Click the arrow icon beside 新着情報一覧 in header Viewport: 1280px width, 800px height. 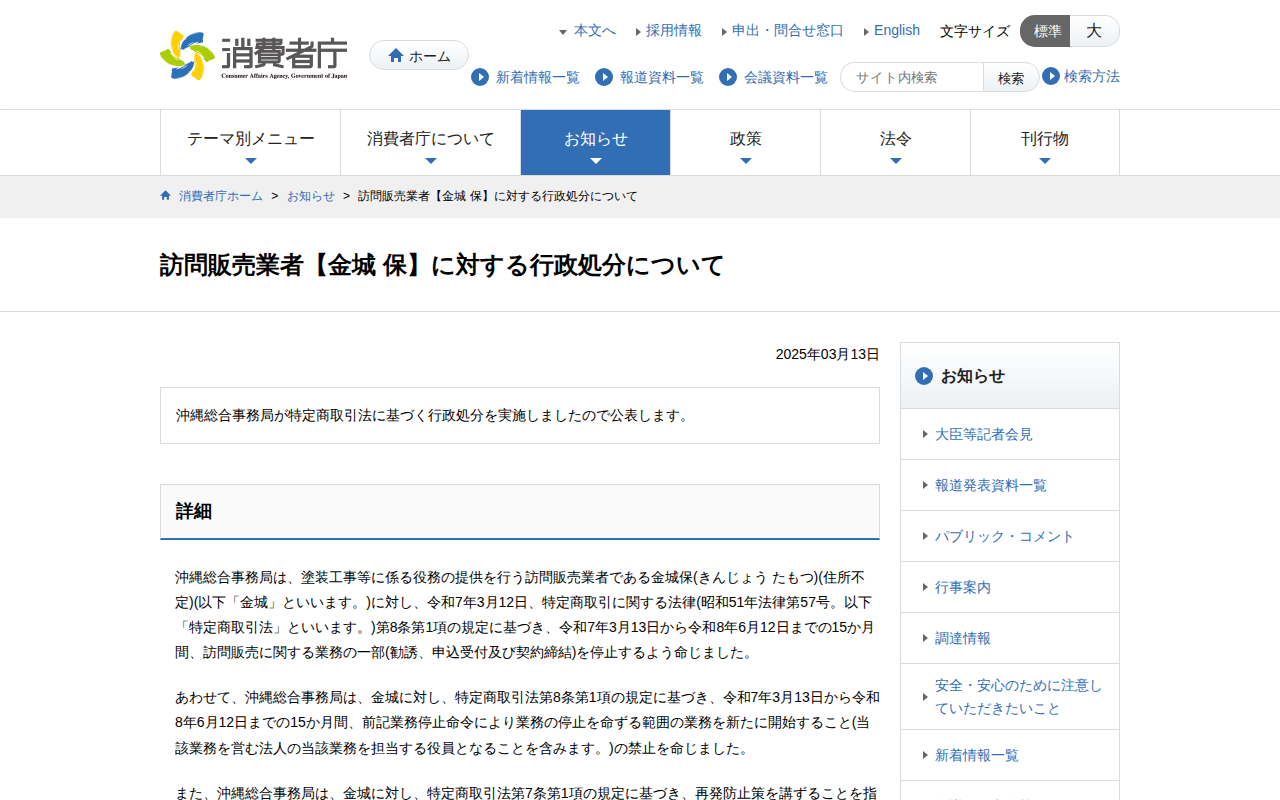[480, 77]
